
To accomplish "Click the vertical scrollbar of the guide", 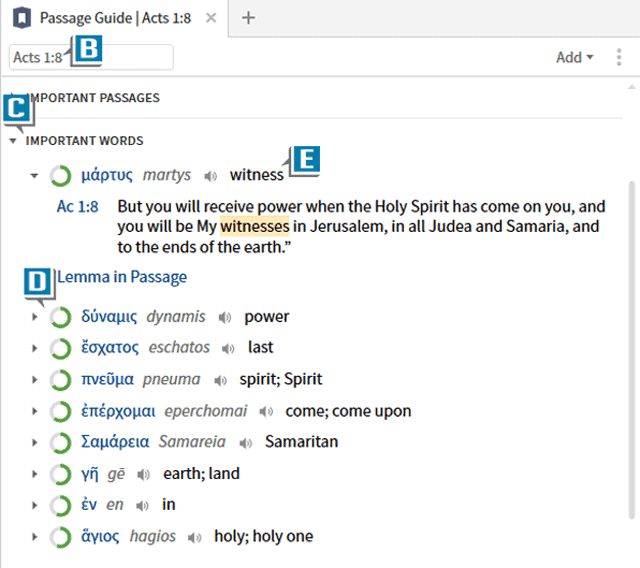I will 631,350.
